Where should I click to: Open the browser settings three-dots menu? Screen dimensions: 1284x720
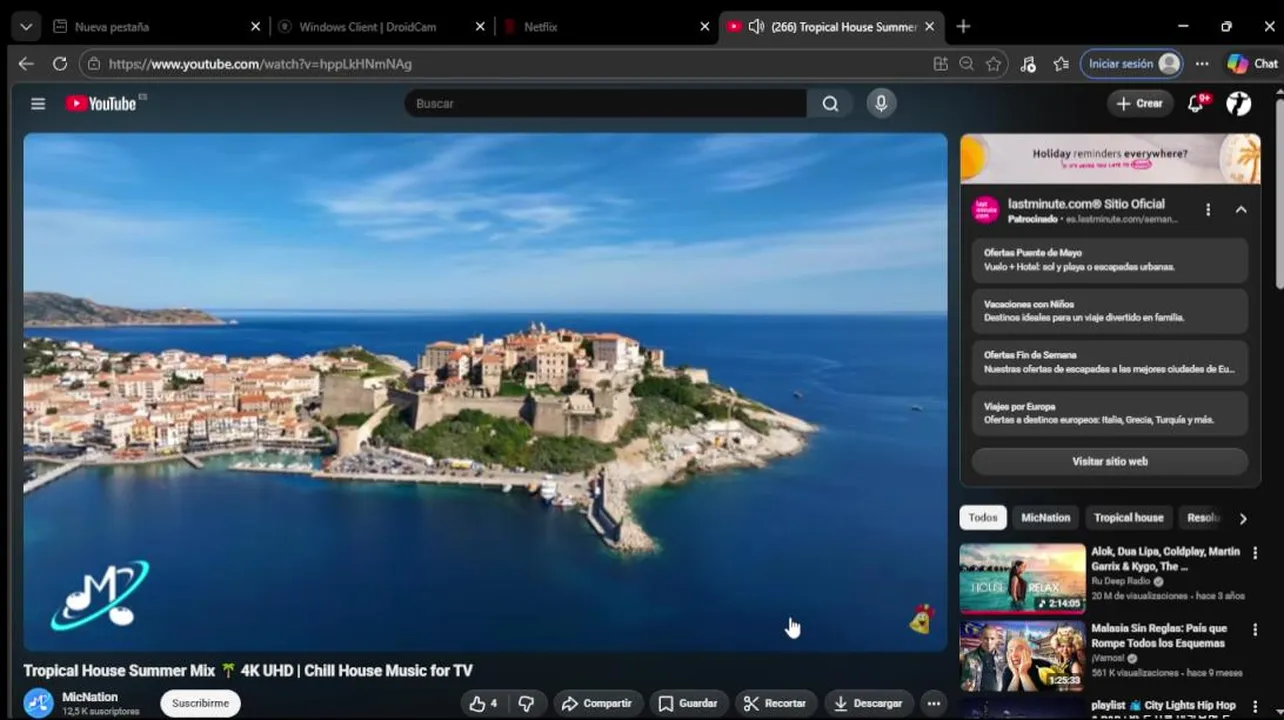click(1202, 64)
